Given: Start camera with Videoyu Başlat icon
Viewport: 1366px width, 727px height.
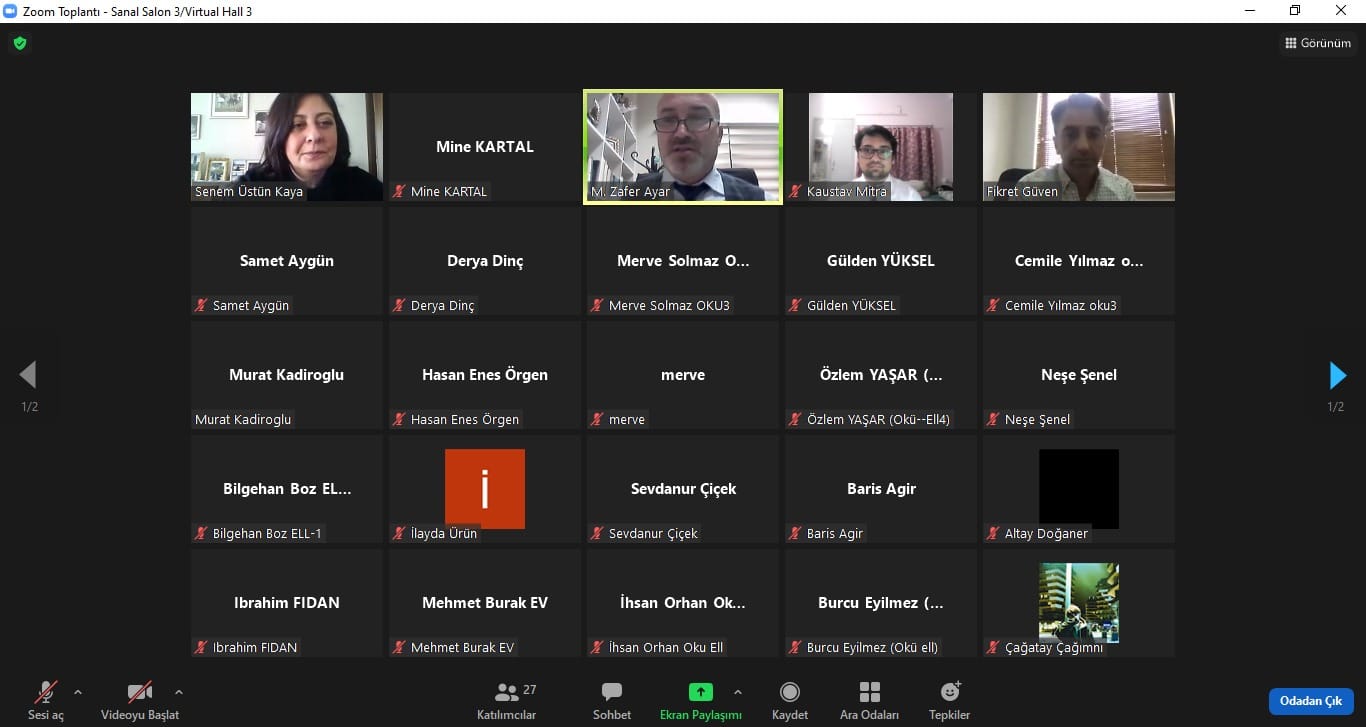Looking at the screenshot, I should 140,692.
